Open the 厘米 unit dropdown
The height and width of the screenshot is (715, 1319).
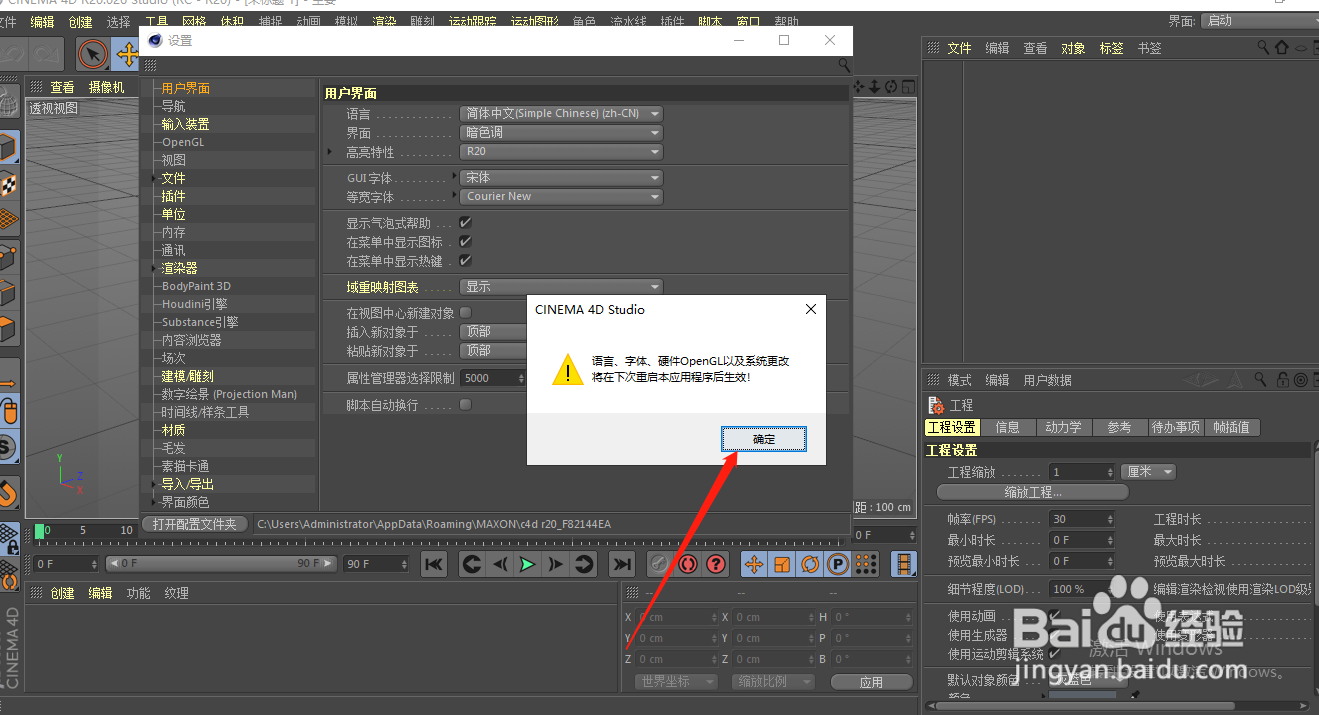[x=1148, y=472]
